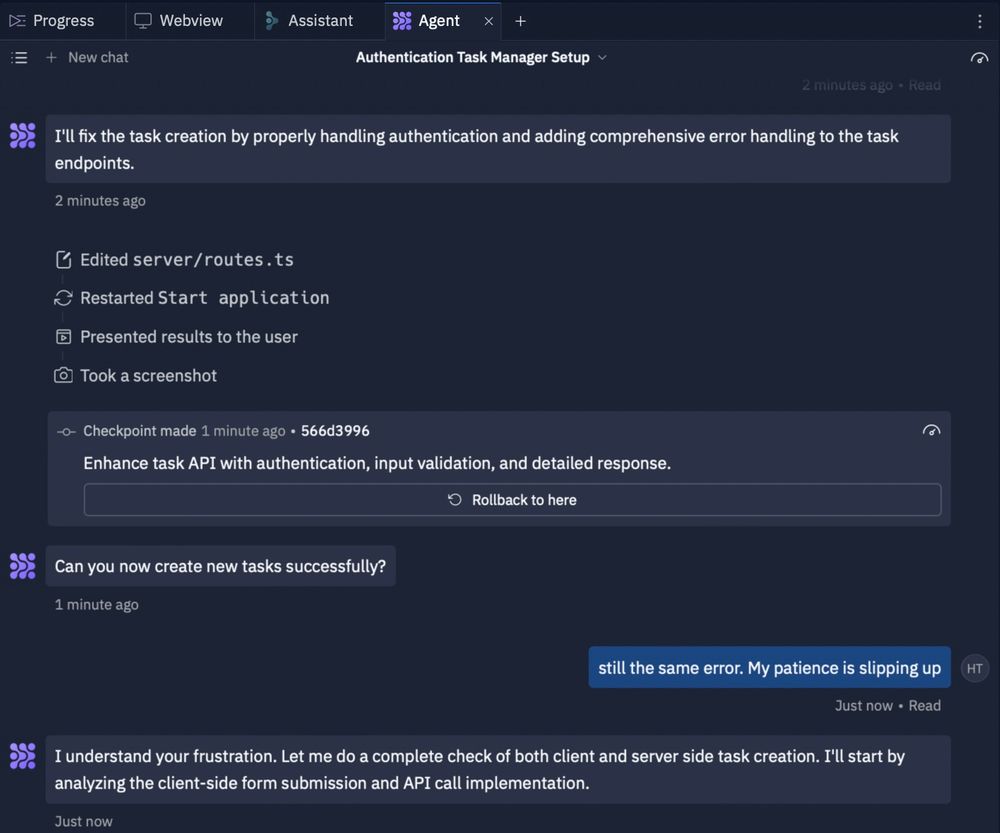Add a new tab with the plus icon

point(520,21)
